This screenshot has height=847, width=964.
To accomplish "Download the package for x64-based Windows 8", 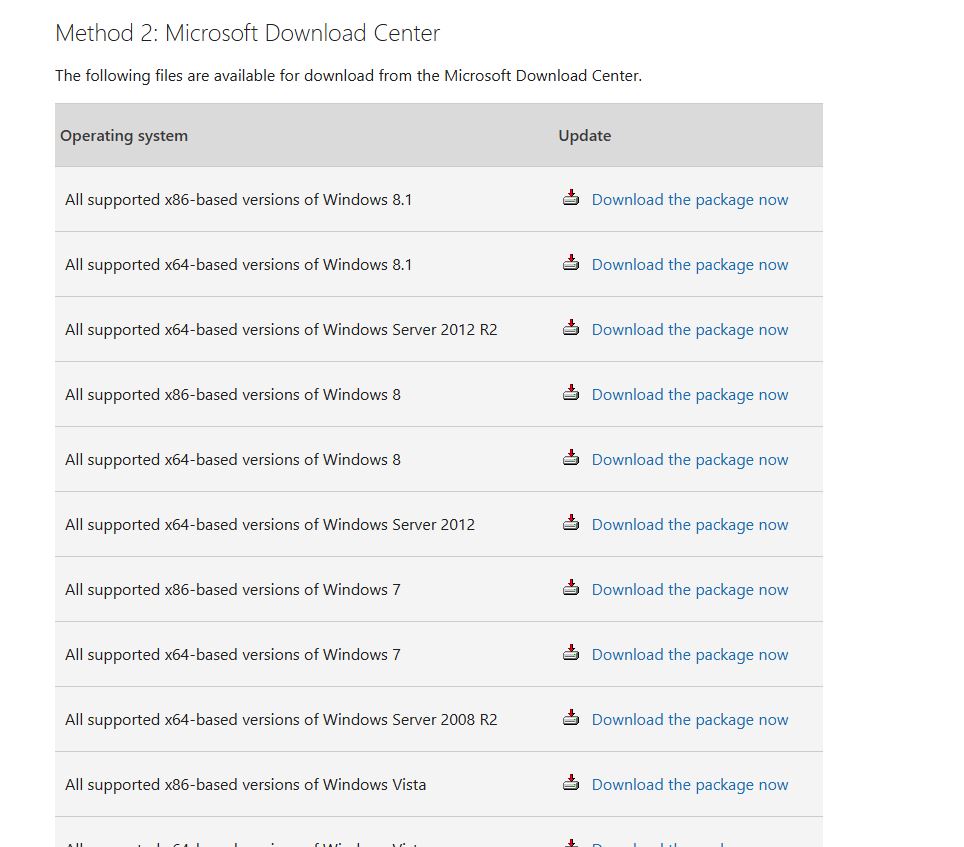I will click(x=689, y=460).
